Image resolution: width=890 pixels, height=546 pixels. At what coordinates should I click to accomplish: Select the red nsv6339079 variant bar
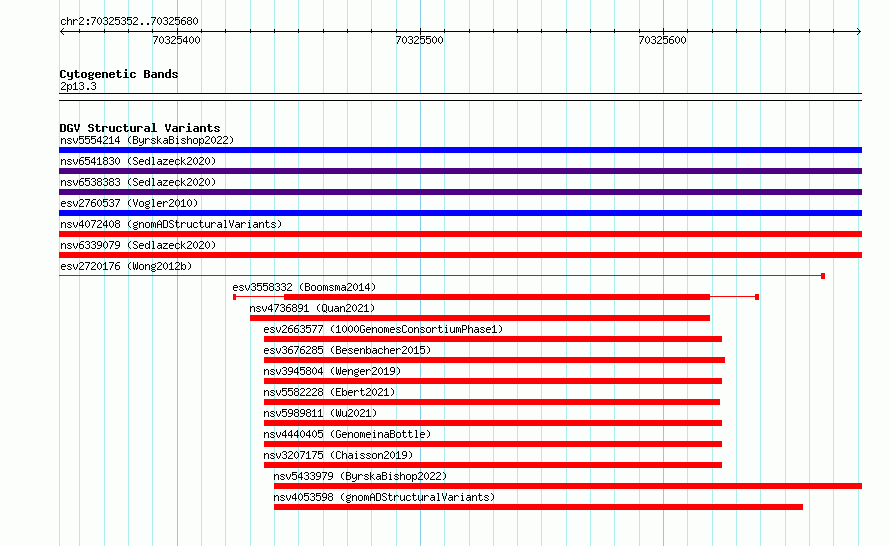[460, 255]
